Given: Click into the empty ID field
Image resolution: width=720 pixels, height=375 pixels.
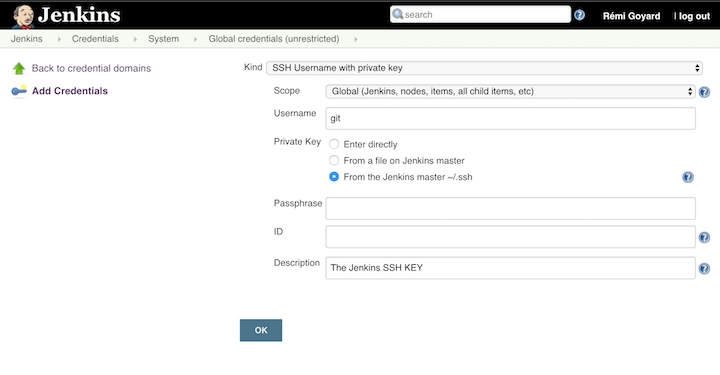Looking at the screenshot, I should (x=511, y=237).
